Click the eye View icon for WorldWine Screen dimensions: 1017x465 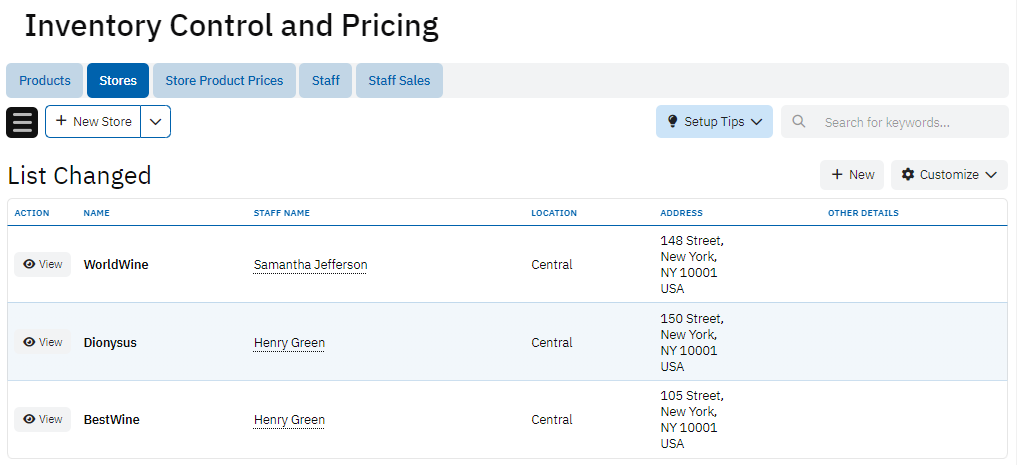pos(30,265)
